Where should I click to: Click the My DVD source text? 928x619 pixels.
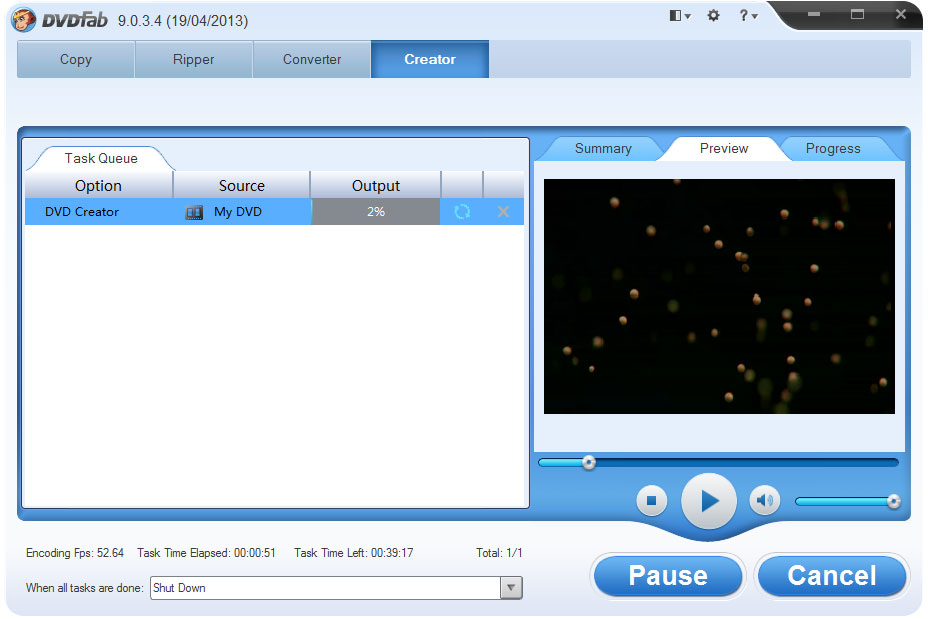click(238, 212)
